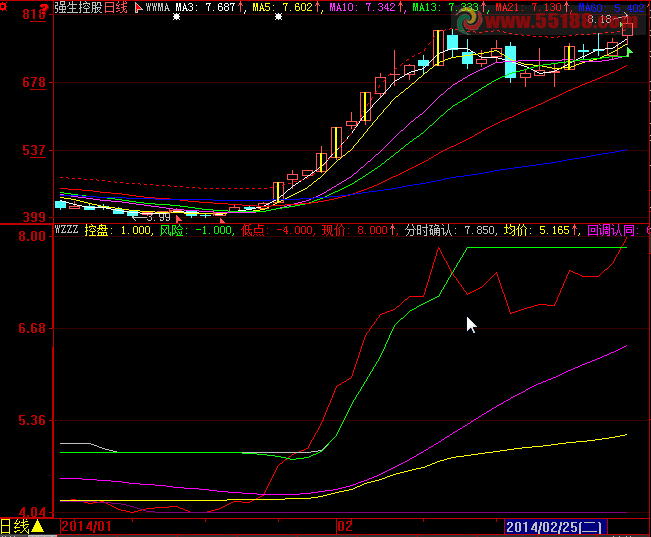Select the MA10: 7.342 value

[362, 8]
